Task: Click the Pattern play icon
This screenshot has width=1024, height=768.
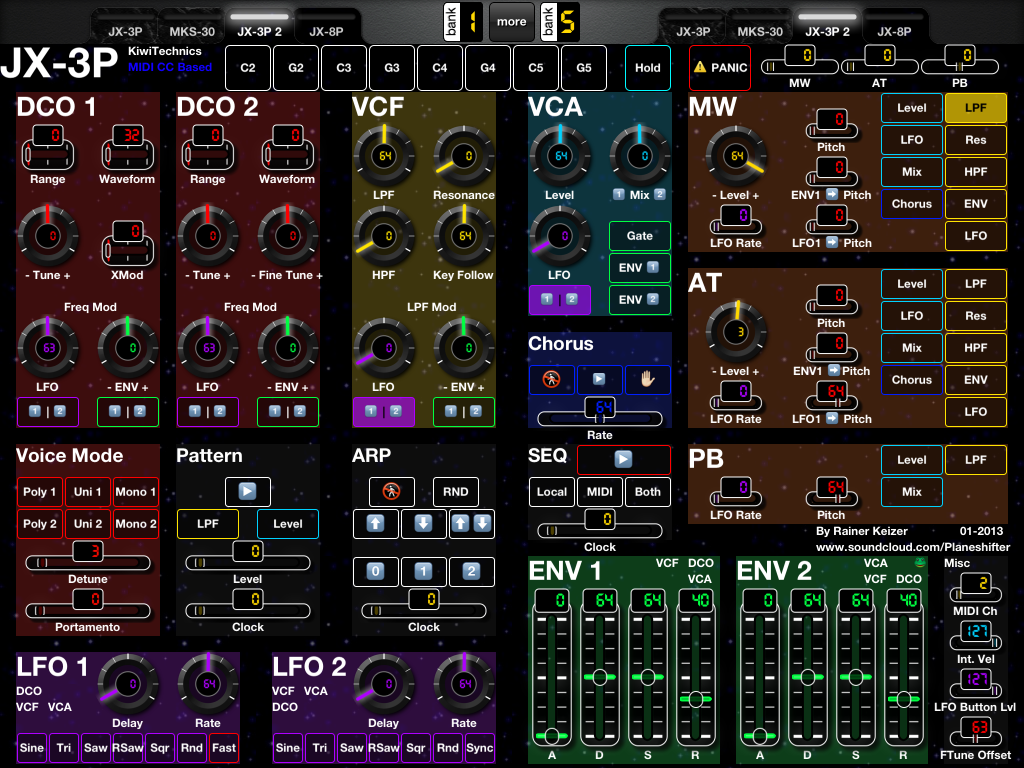Action: click(x=248, y=491)
